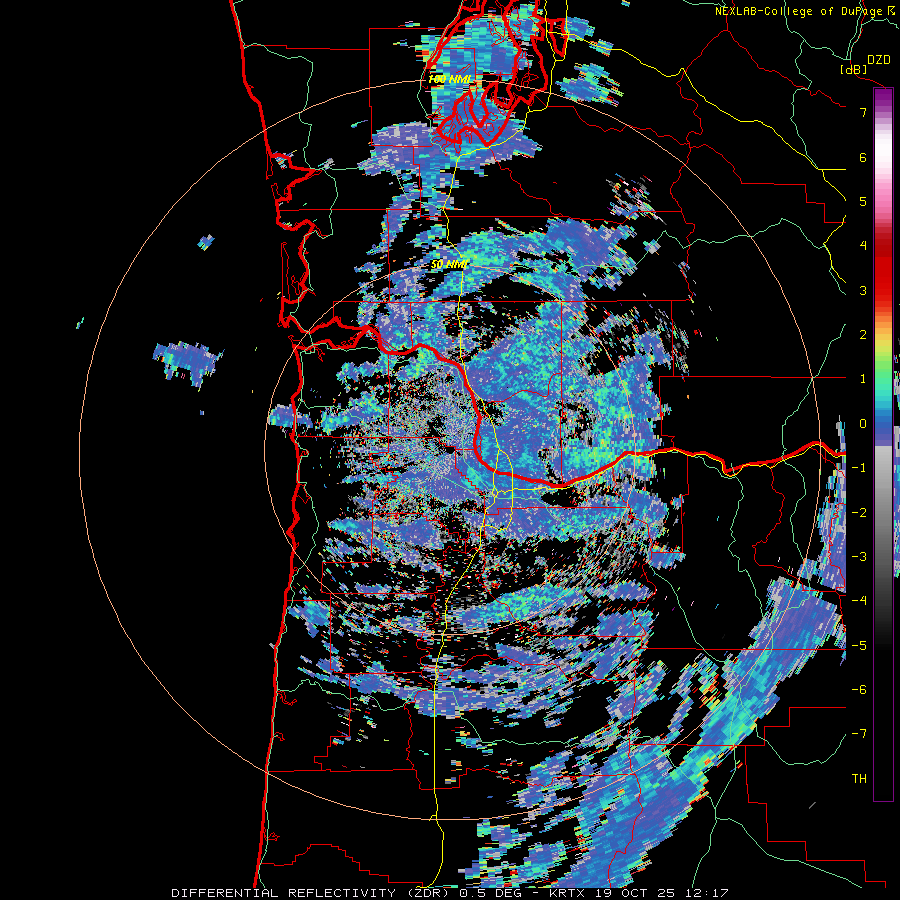
Task: Click the -2 value on color scale
Action: tap(859, 513)
